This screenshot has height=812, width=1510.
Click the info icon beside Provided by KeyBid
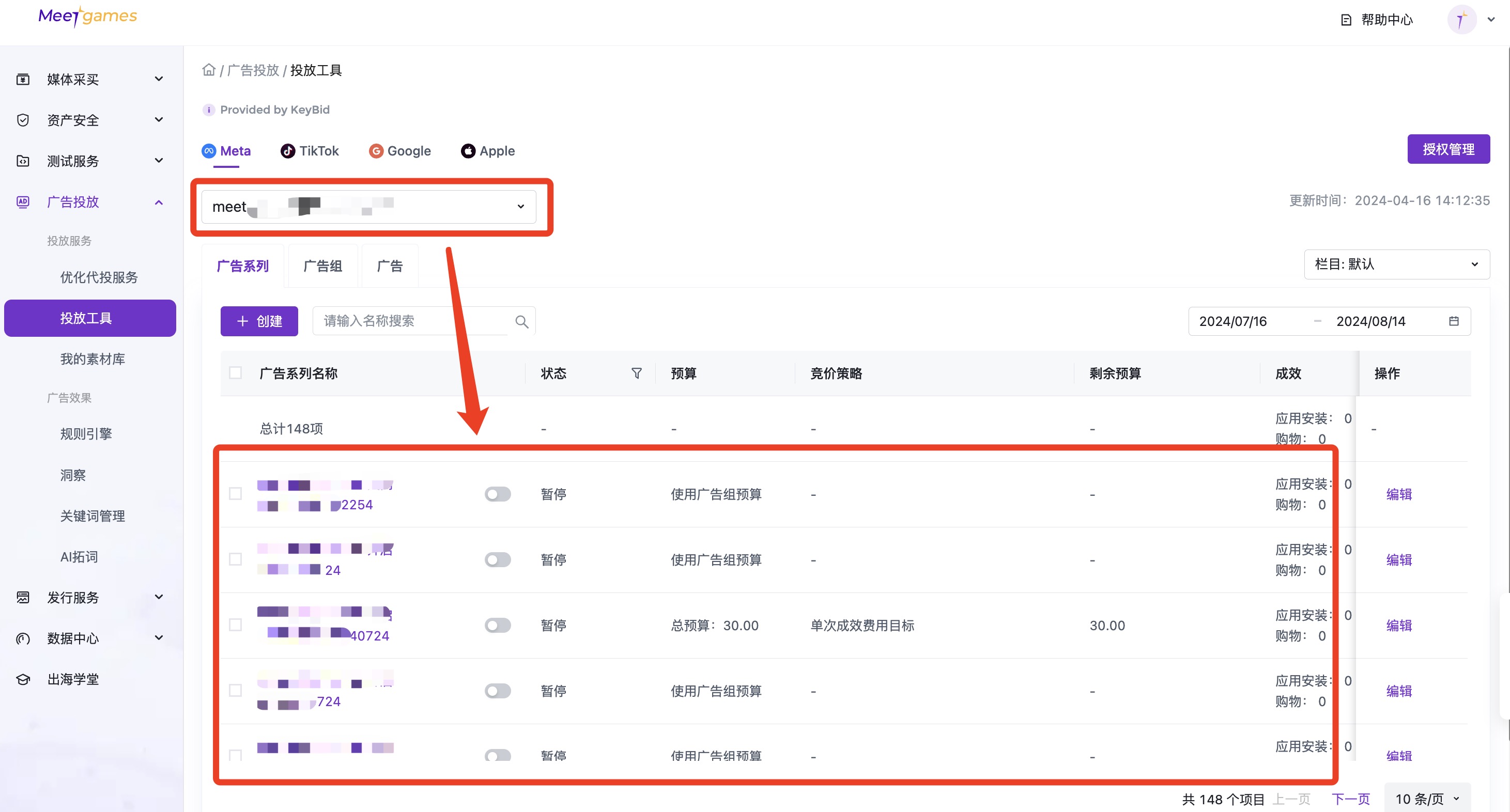pos(208,110)
